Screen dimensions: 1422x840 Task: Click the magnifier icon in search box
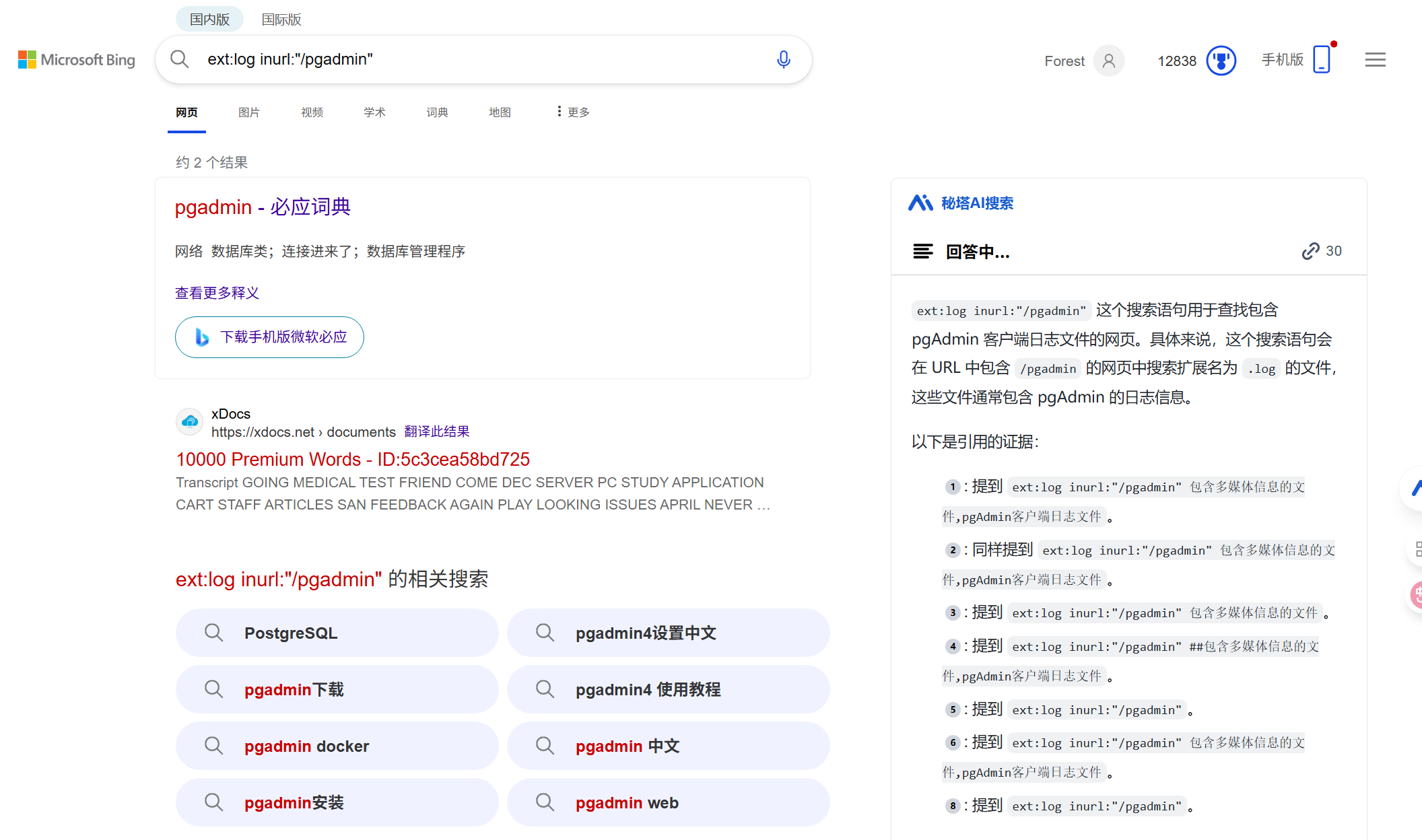[179, 59]
